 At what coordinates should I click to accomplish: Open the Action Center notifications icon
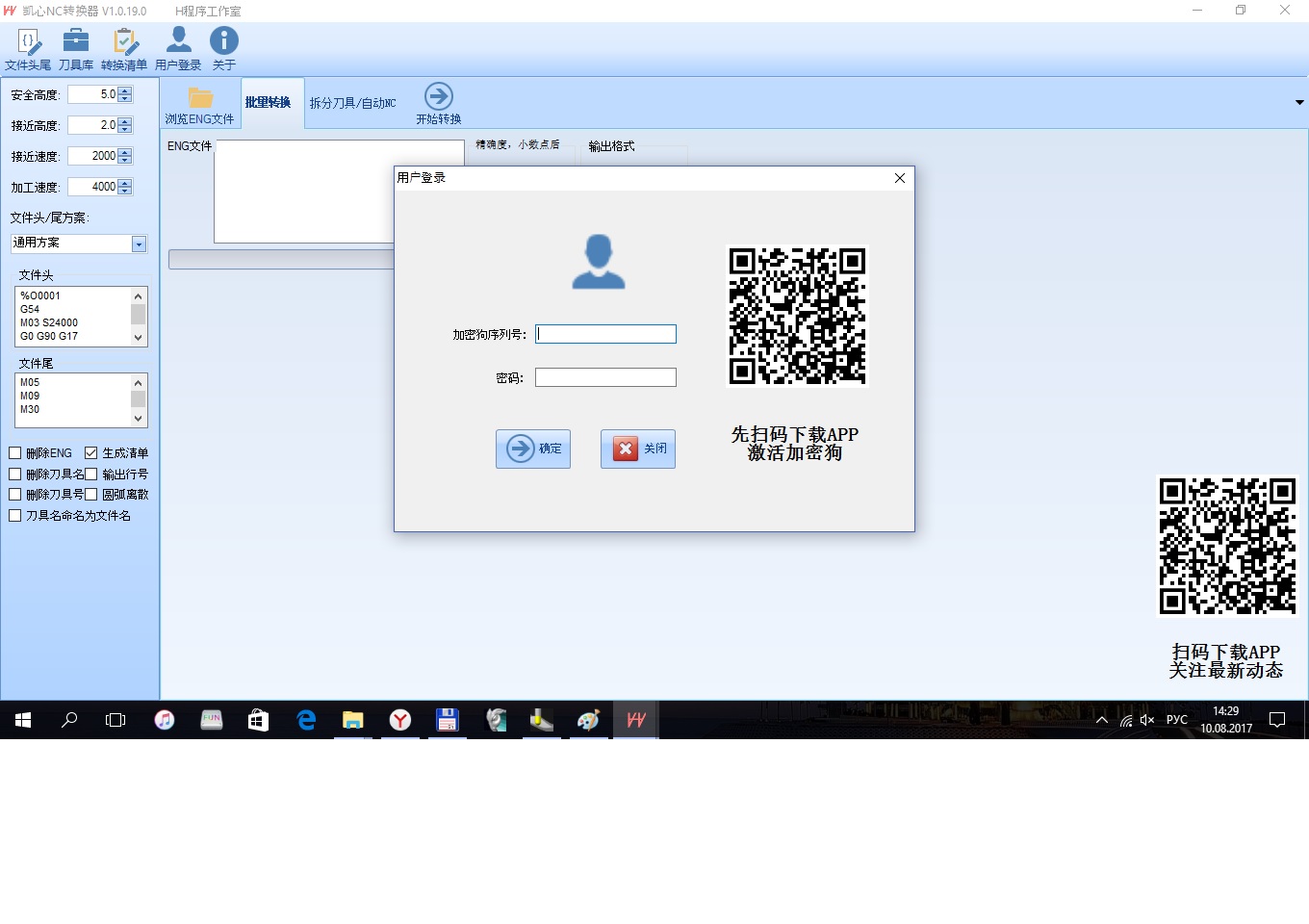point(1277,720)
